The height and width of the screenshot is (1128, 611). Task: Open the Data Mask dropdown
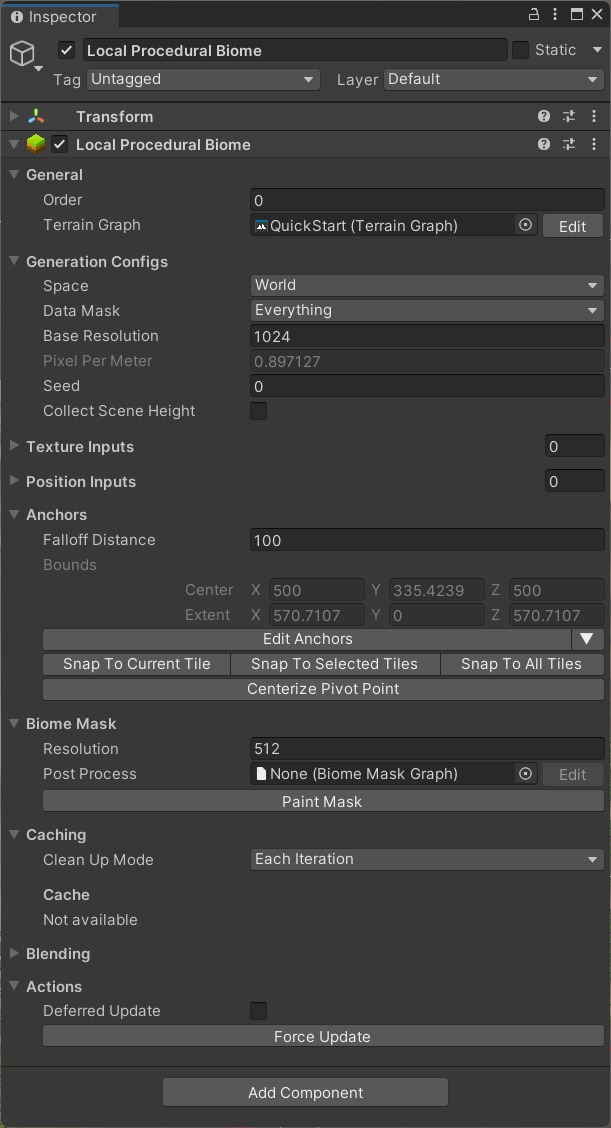(427, 310)
